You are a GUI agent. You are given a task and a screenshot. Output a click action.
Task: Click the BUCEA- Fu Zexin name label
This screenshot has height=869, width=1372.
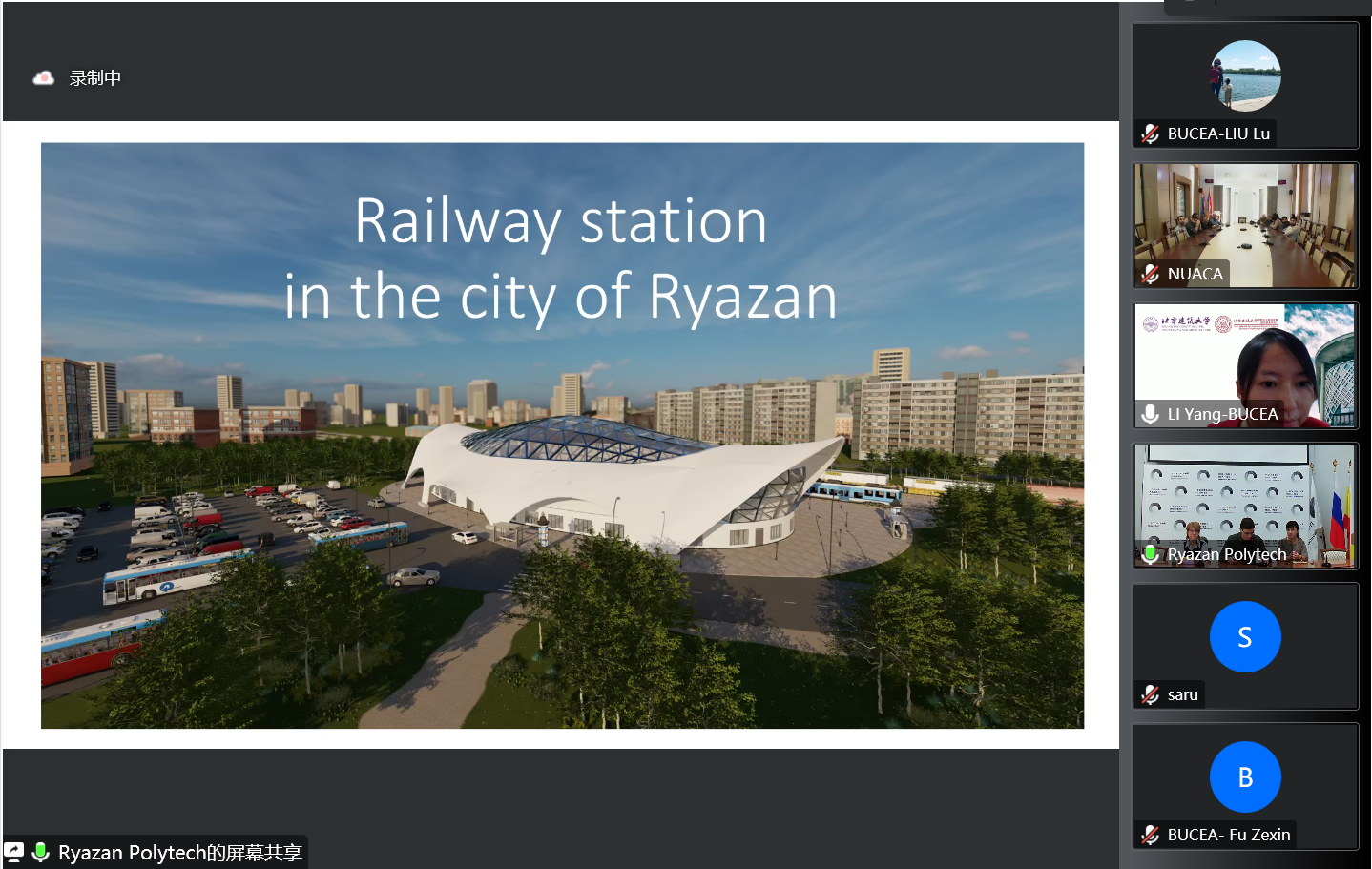[1228, 835]
